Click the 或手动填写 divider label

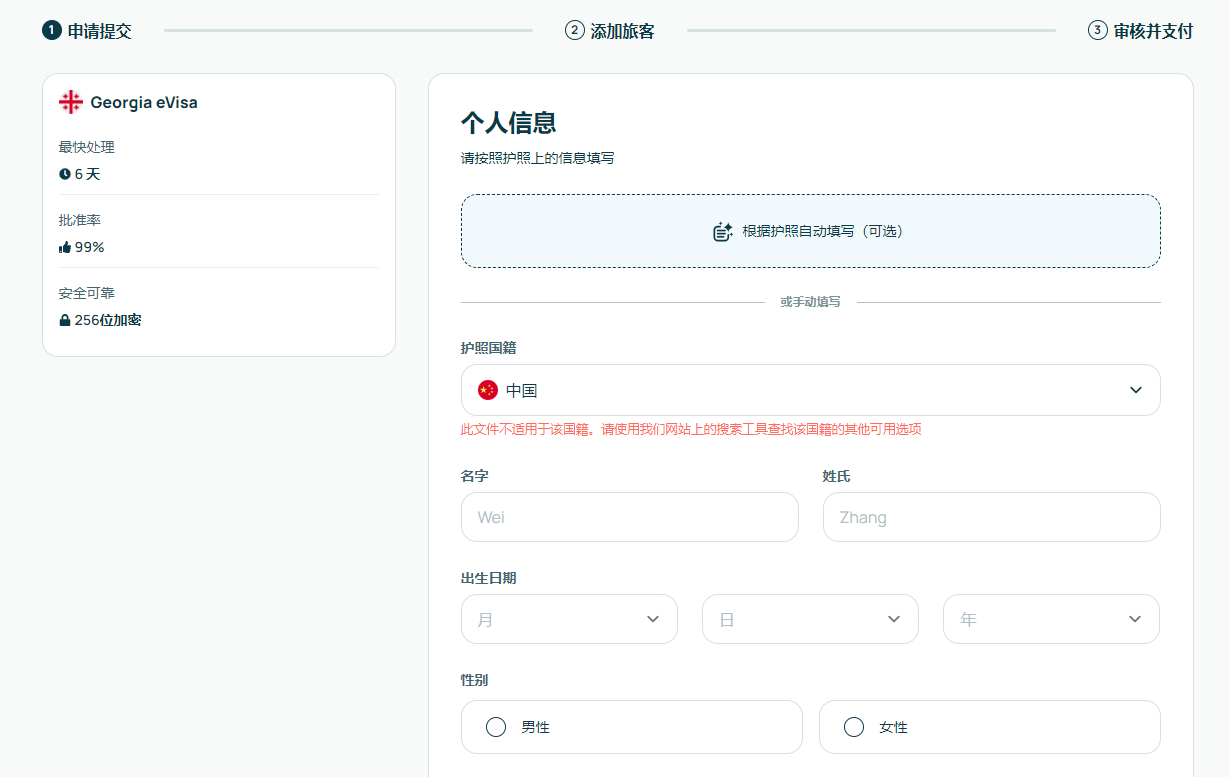point(810,301)
